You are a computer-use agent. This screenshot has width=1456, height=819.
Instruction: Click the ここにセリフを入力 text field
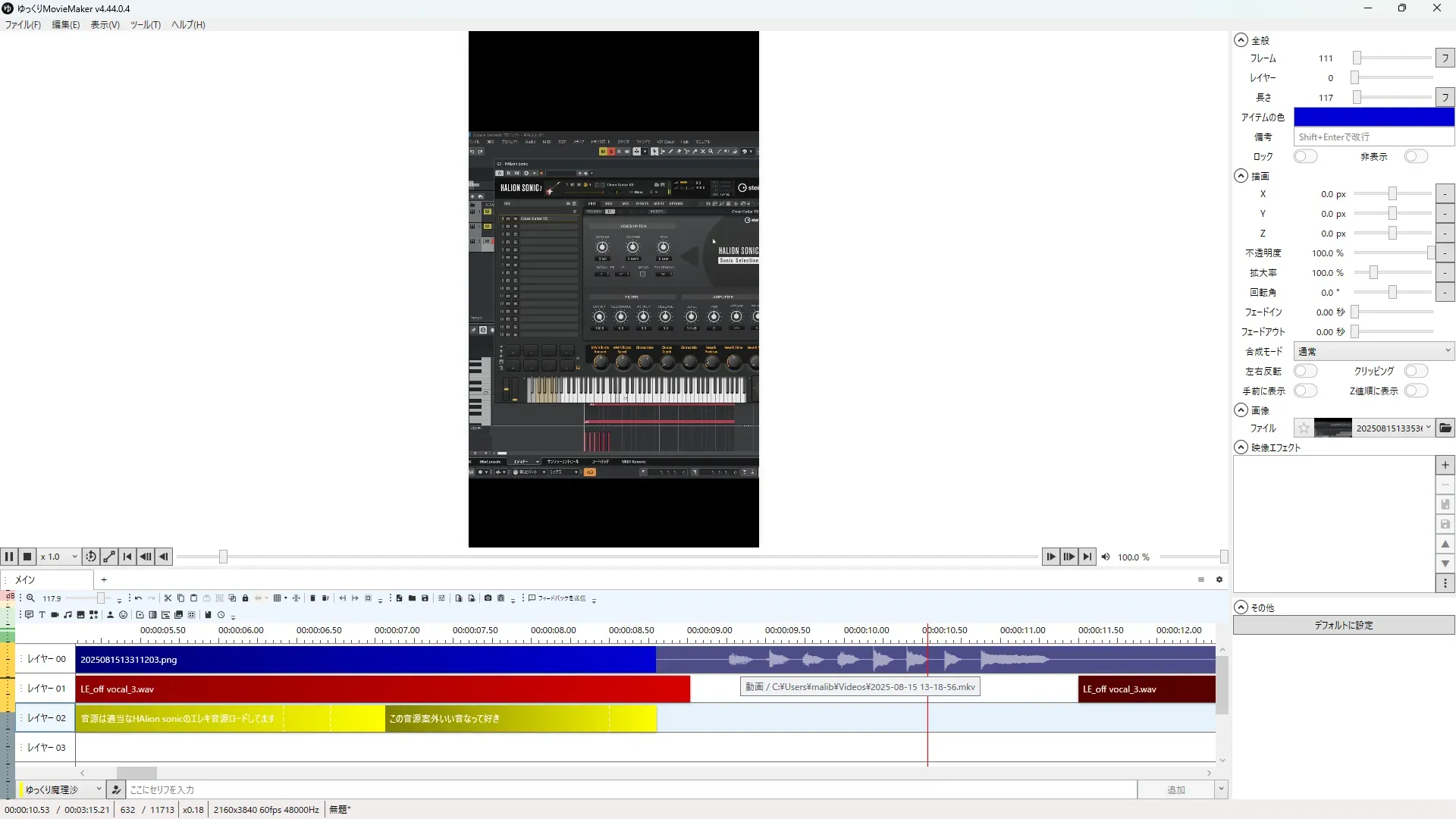(629, 789)
